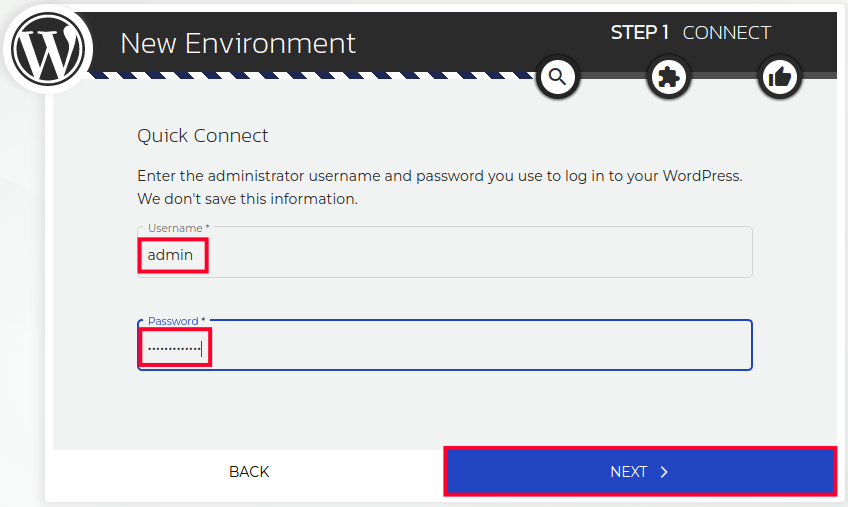
Task: Click the Username * field label
Action: pyautogui.click(x=178, y=228)
